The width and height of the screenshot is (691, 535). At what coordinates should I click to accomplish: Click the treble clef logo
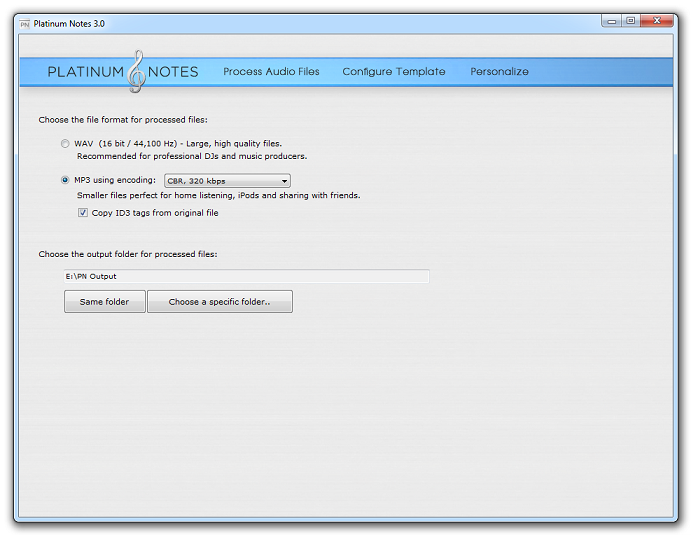[137, 71]
